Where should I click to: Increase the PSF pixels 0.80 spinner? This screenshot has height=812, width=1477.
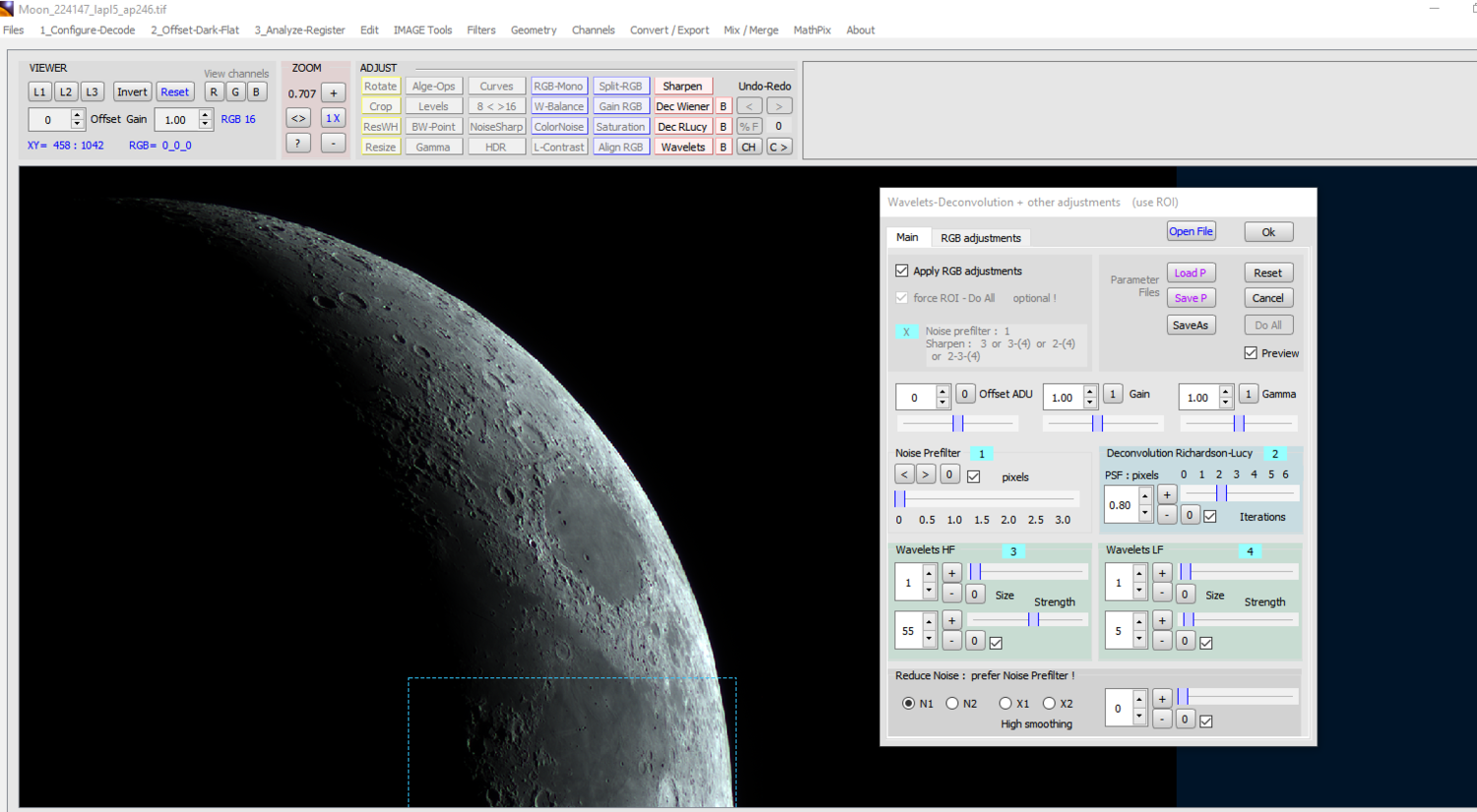pos(1144,497)
